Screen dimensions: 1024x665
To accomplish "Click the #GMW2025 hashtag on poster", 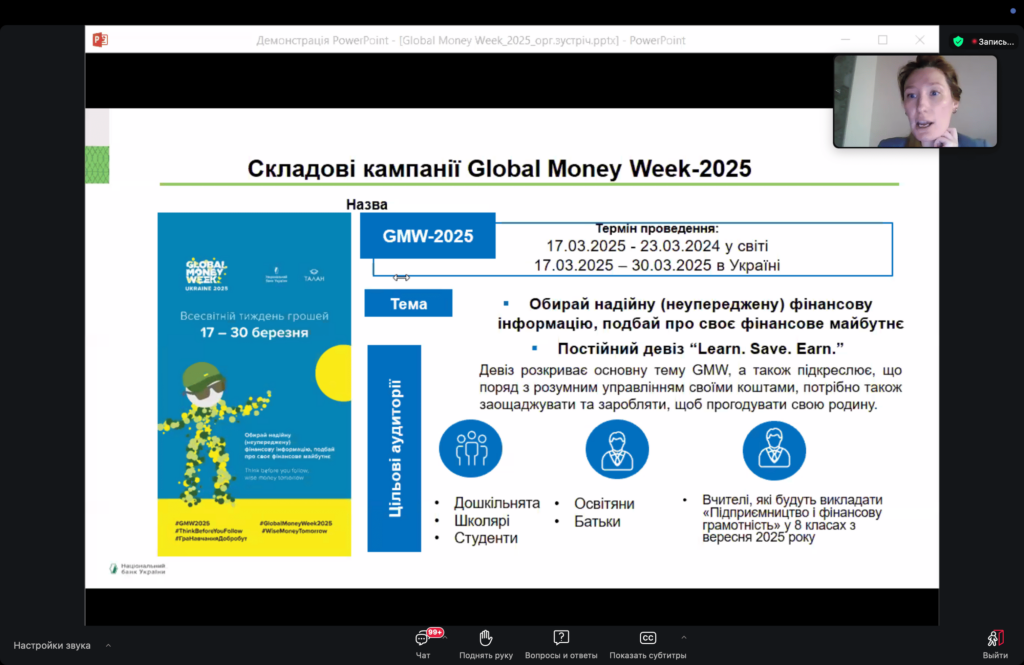I will (193, 523).
